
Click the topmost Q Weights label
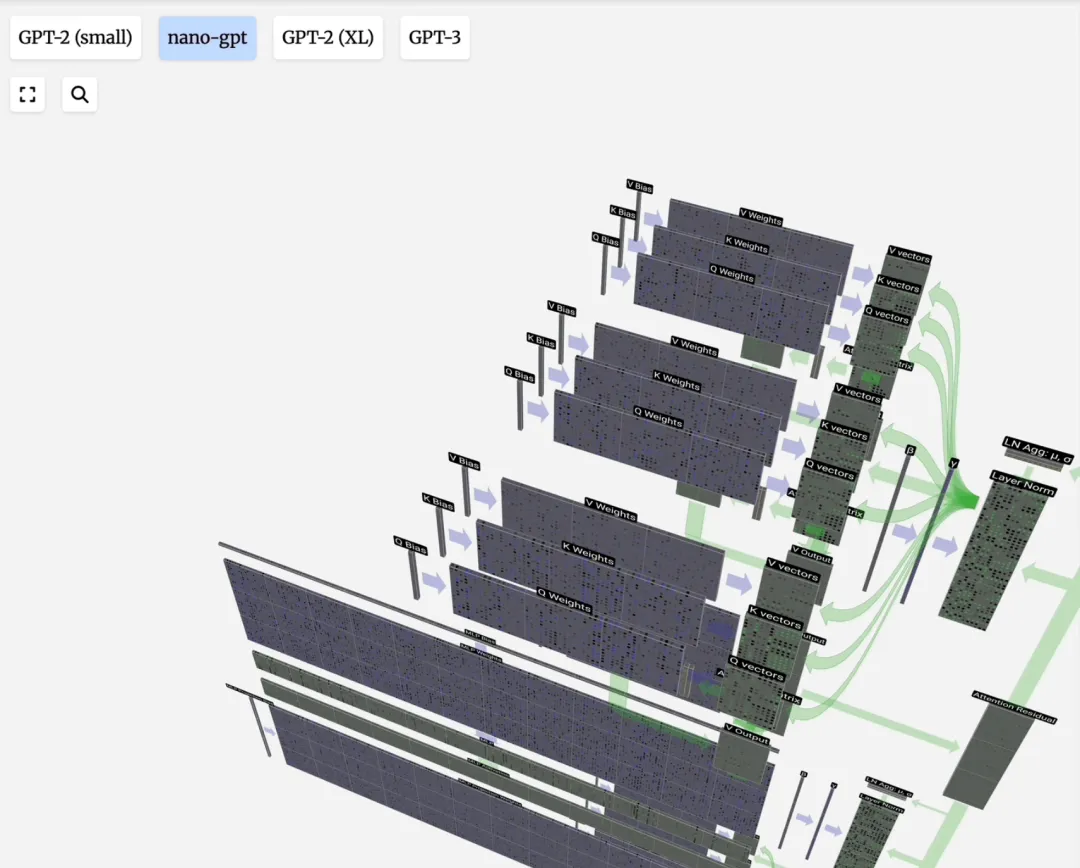coord(732,273)
